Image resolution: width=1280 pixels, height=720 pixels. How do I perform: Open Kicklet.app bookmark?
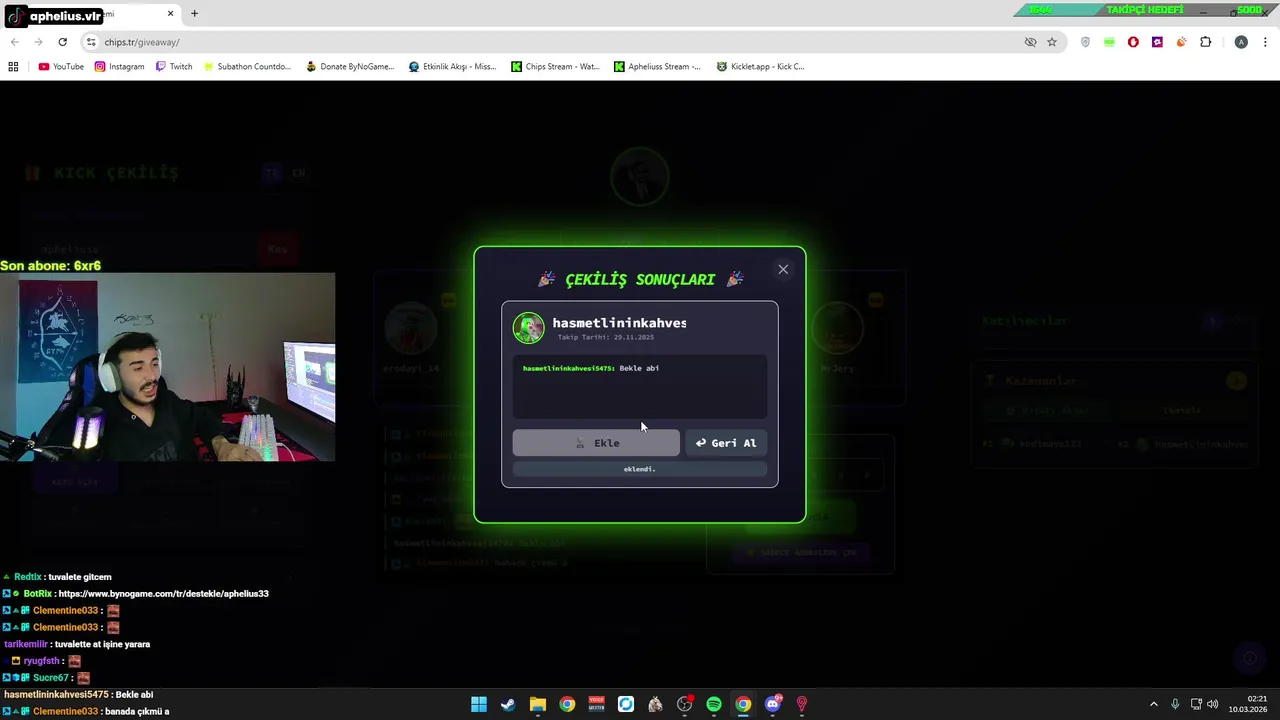(x=760, y=67)
